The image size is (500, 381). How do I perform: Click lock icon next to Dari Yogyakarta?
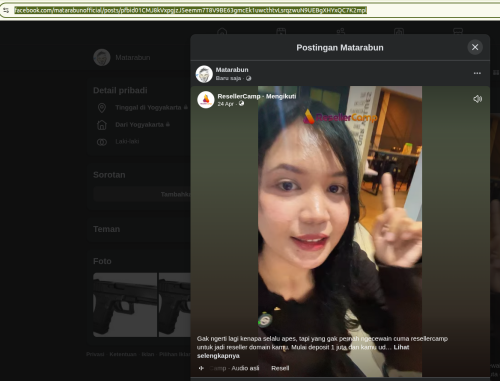(x=168, y=124)
